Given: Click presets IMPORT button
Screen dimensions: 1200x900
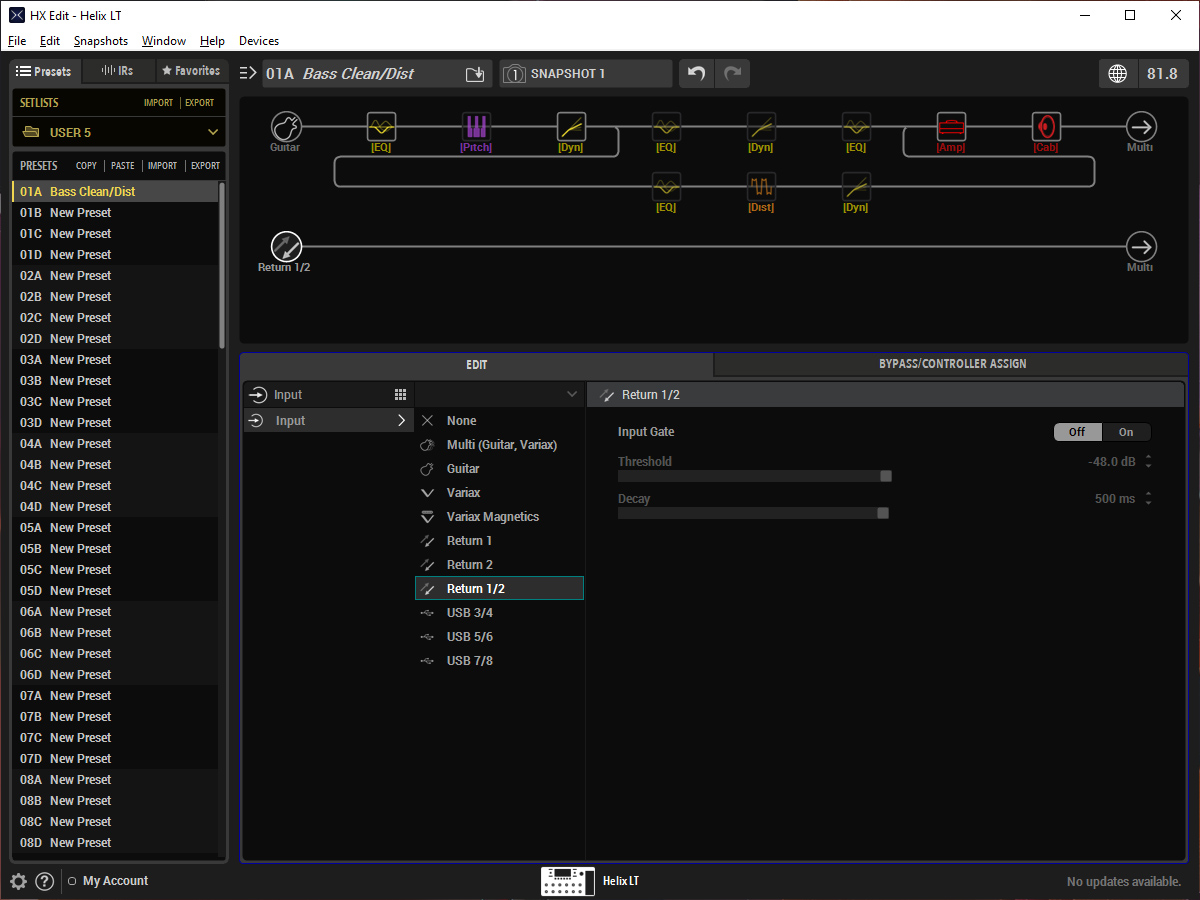Looking at the screenshot, I should (162, 166).
